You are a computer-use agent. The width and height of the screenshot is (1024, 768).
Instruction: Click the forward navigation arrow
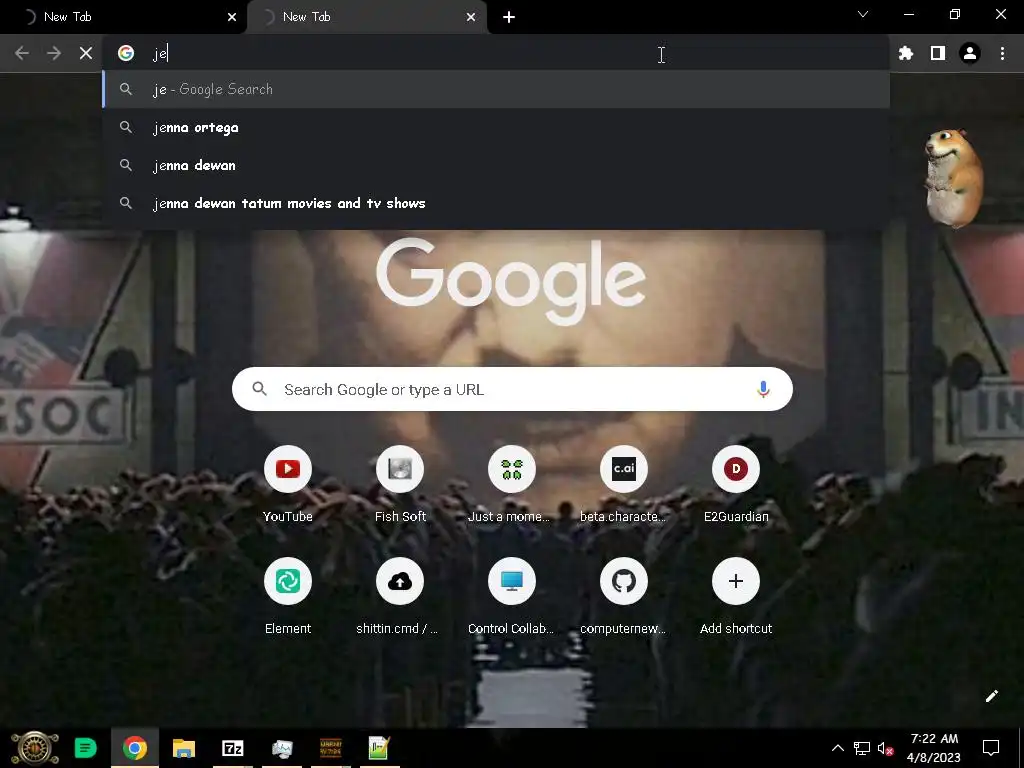[x=54, y=53]
